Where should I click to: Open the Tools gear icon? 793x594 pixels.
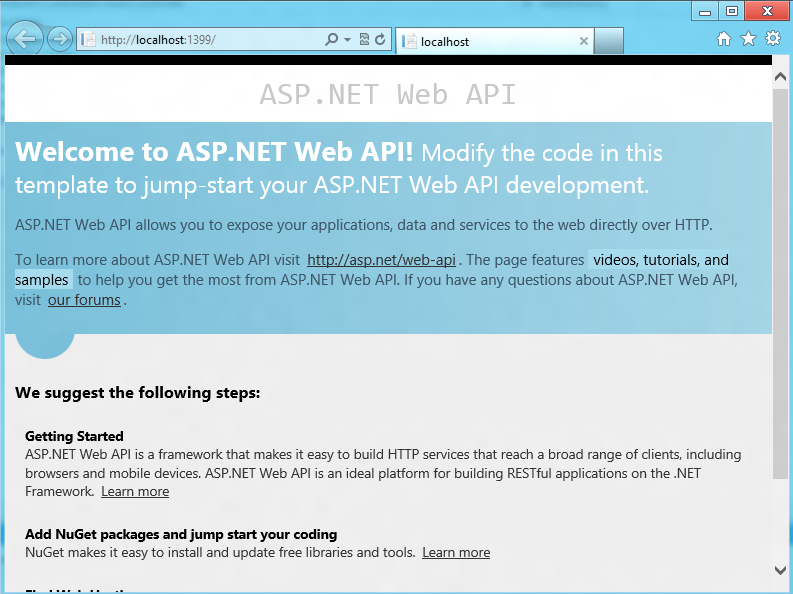(772, 39)
